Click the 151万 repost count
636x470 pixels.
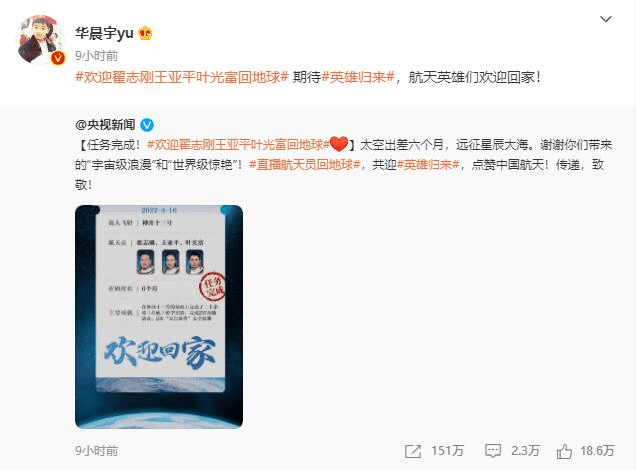point(447,451)
